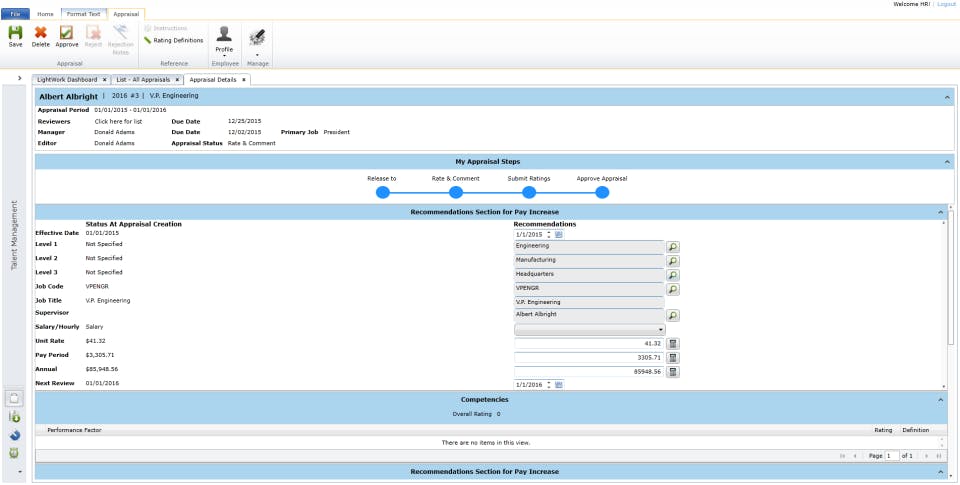The image size is (960, 485).
Task: Open the employee Profile dropdown
Action: pyautogui.click(x=224, y=42)
